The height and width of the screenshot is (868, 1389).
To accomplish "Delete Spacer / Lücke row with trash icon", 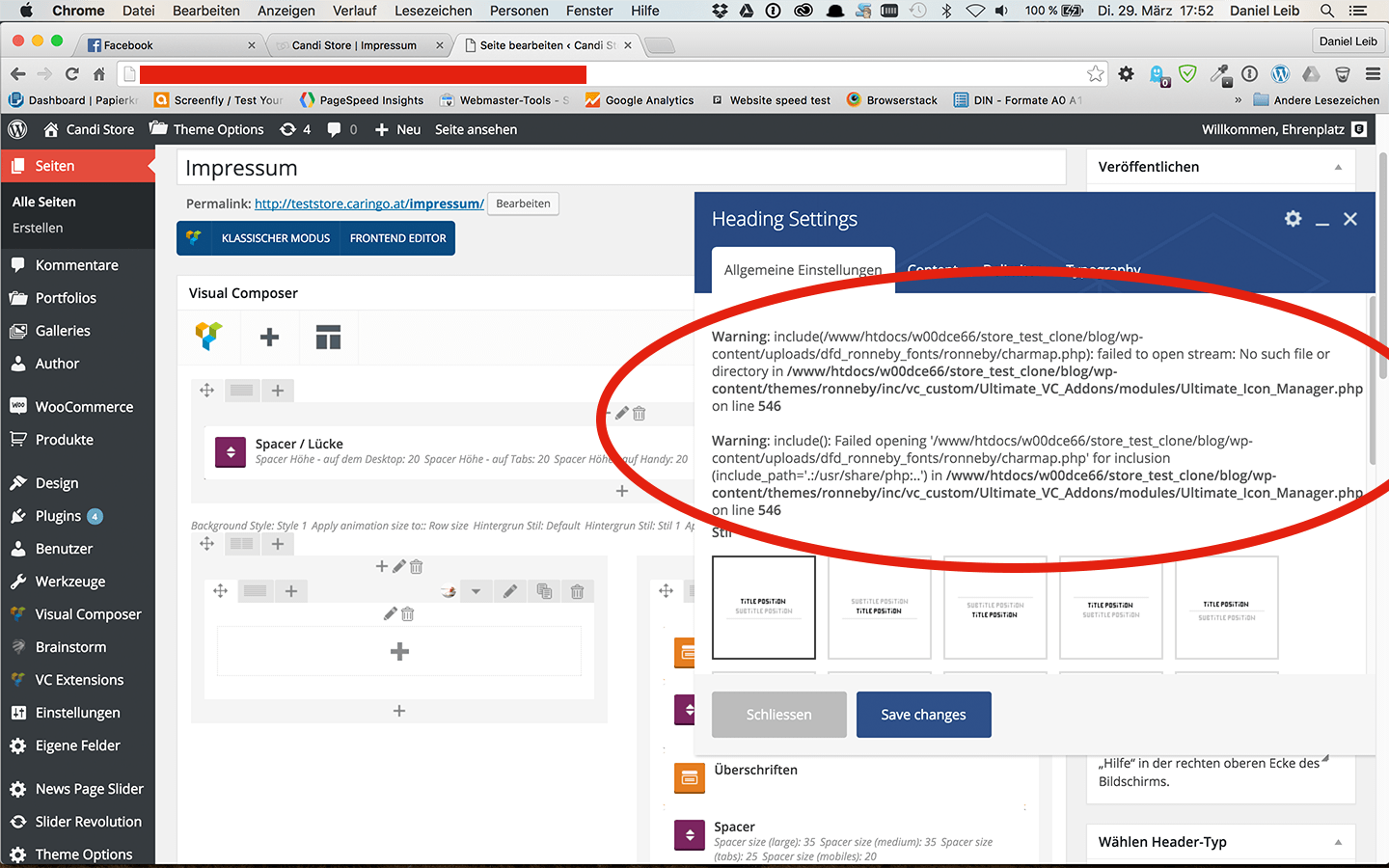I will click(640, 413).
